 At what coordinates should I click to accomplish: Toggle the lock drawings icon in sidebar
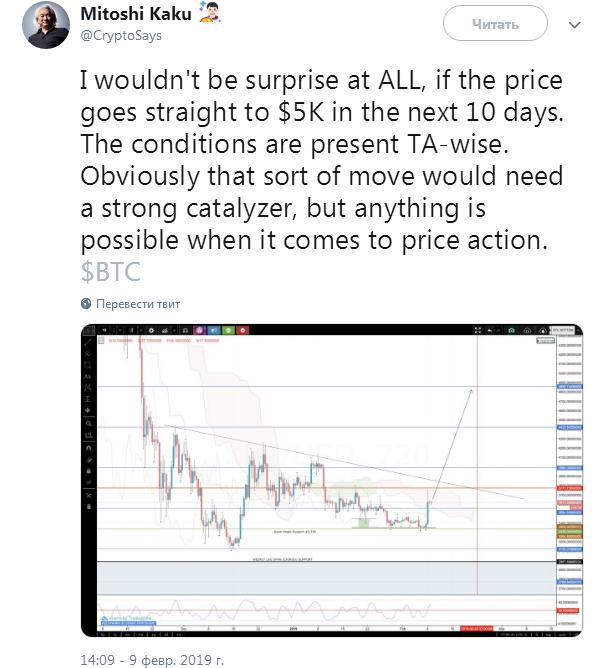tap(89, 471)
